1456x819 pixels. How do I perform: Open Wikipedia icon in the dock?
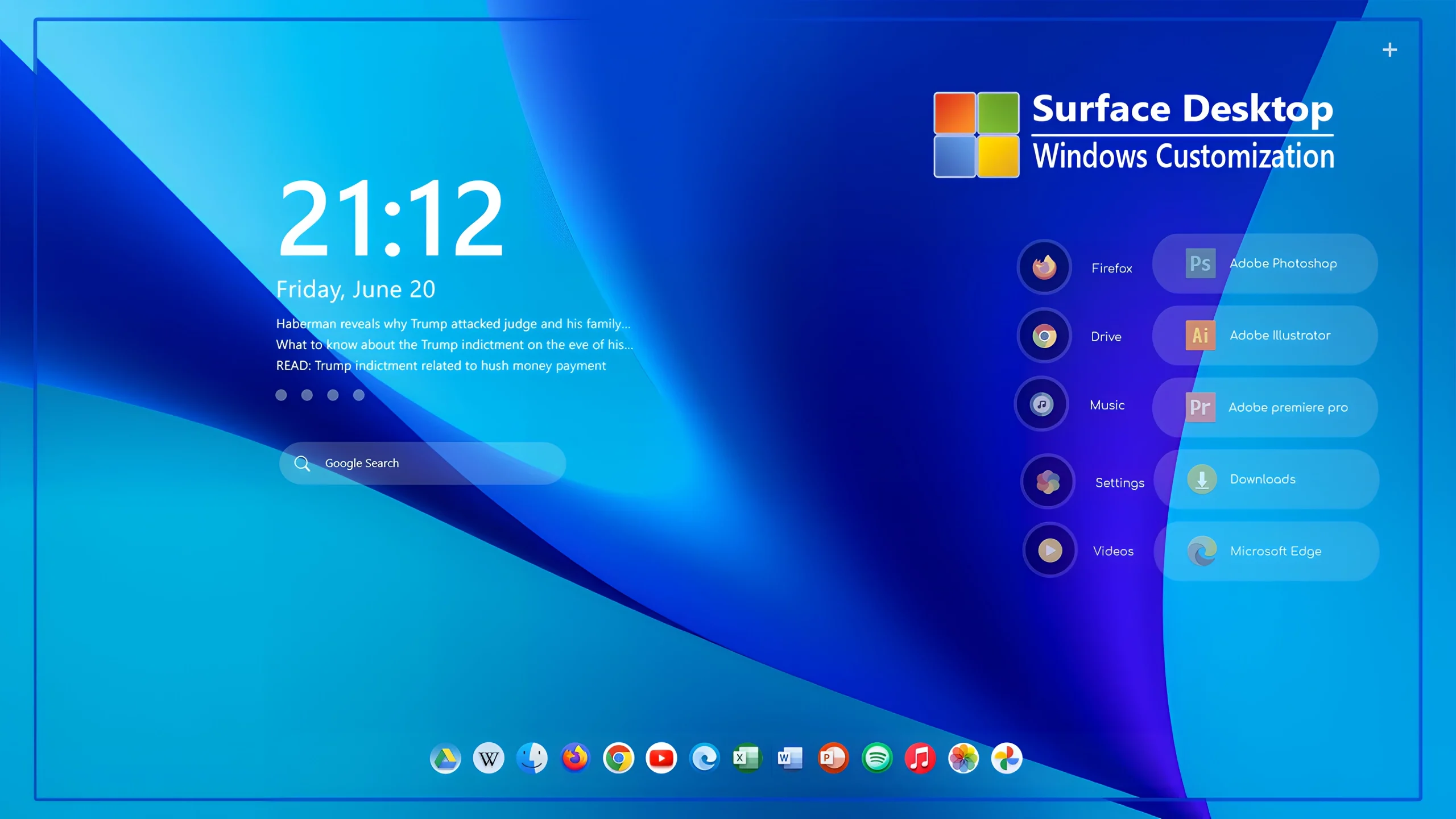pos(489,758)
